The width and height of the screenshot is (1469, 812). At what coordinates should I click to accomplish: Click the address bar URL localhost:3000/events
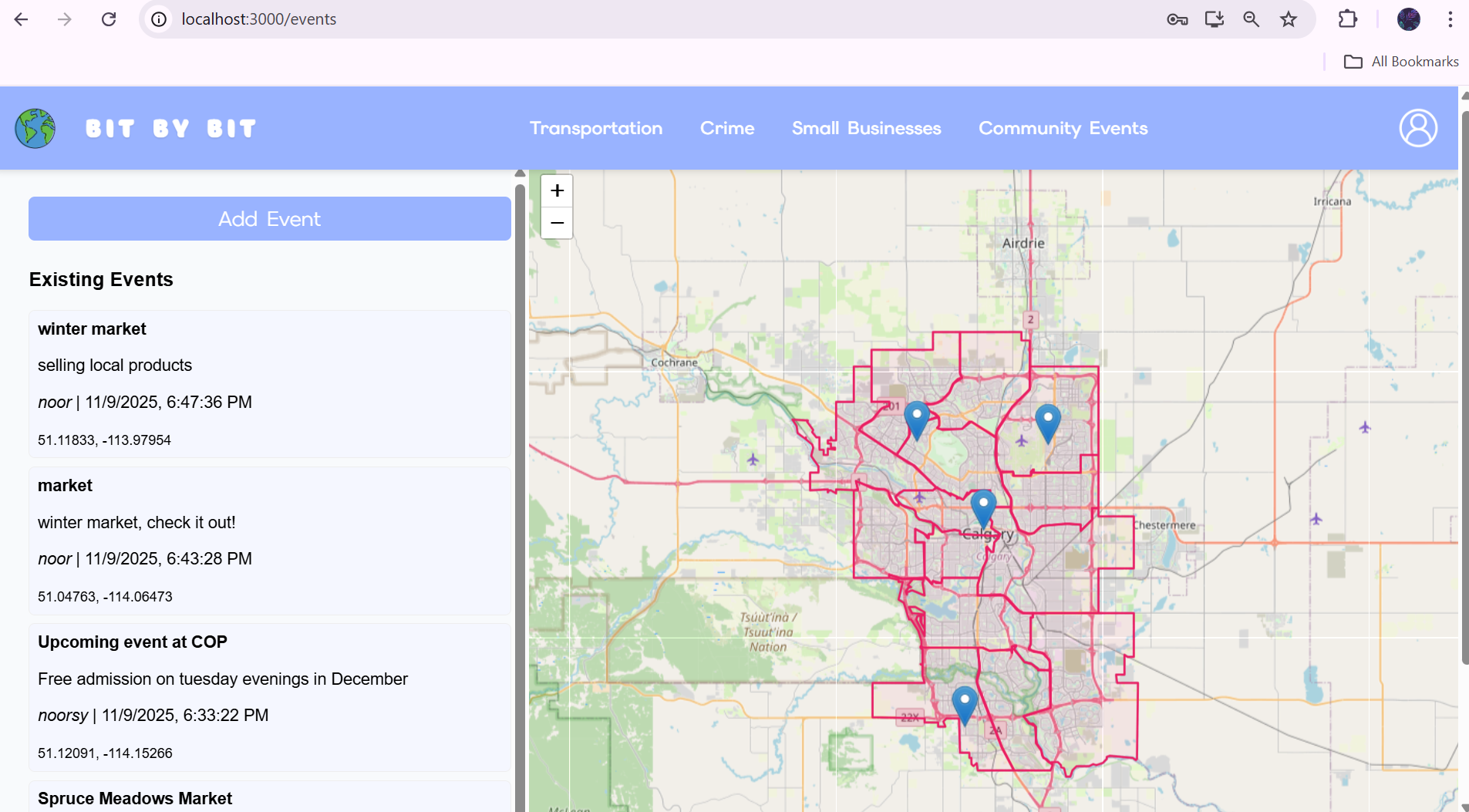point(259,19)
